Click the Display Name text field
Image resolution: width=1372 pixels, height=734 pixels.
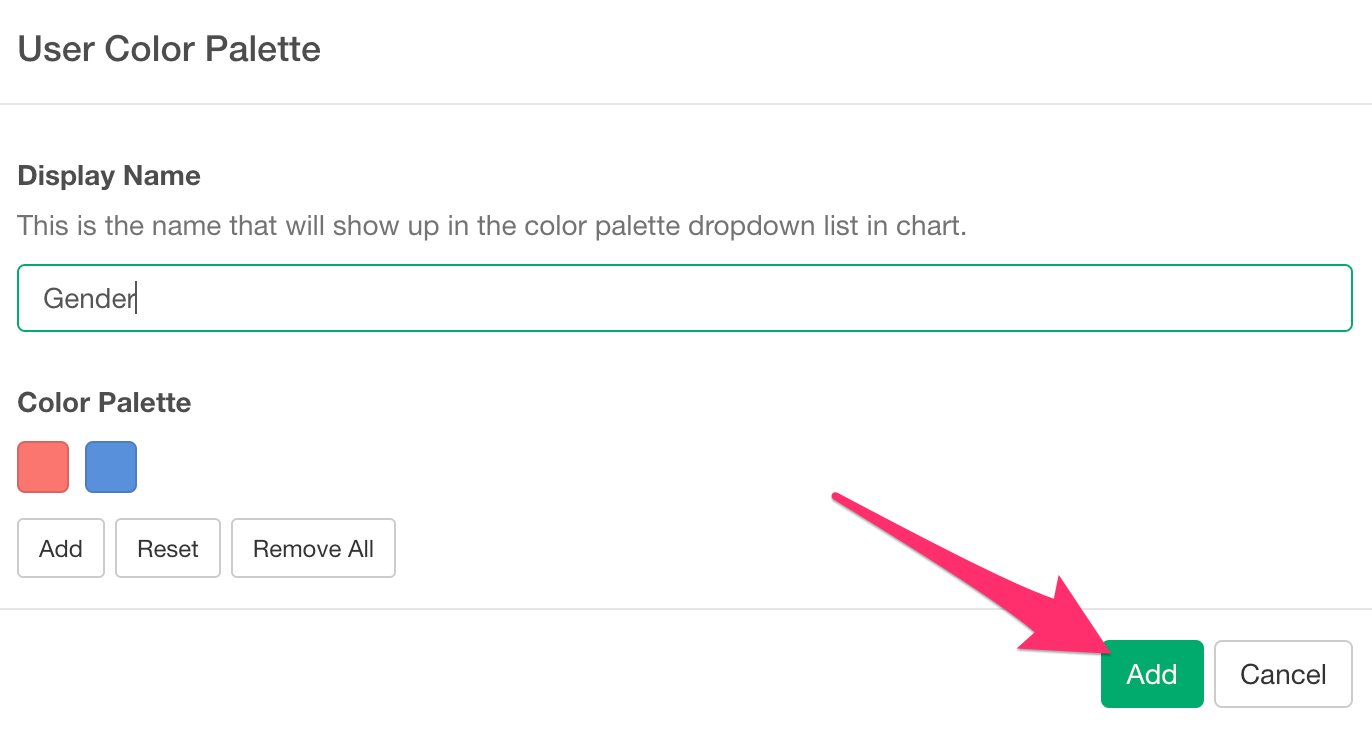(x=684, y=298)
